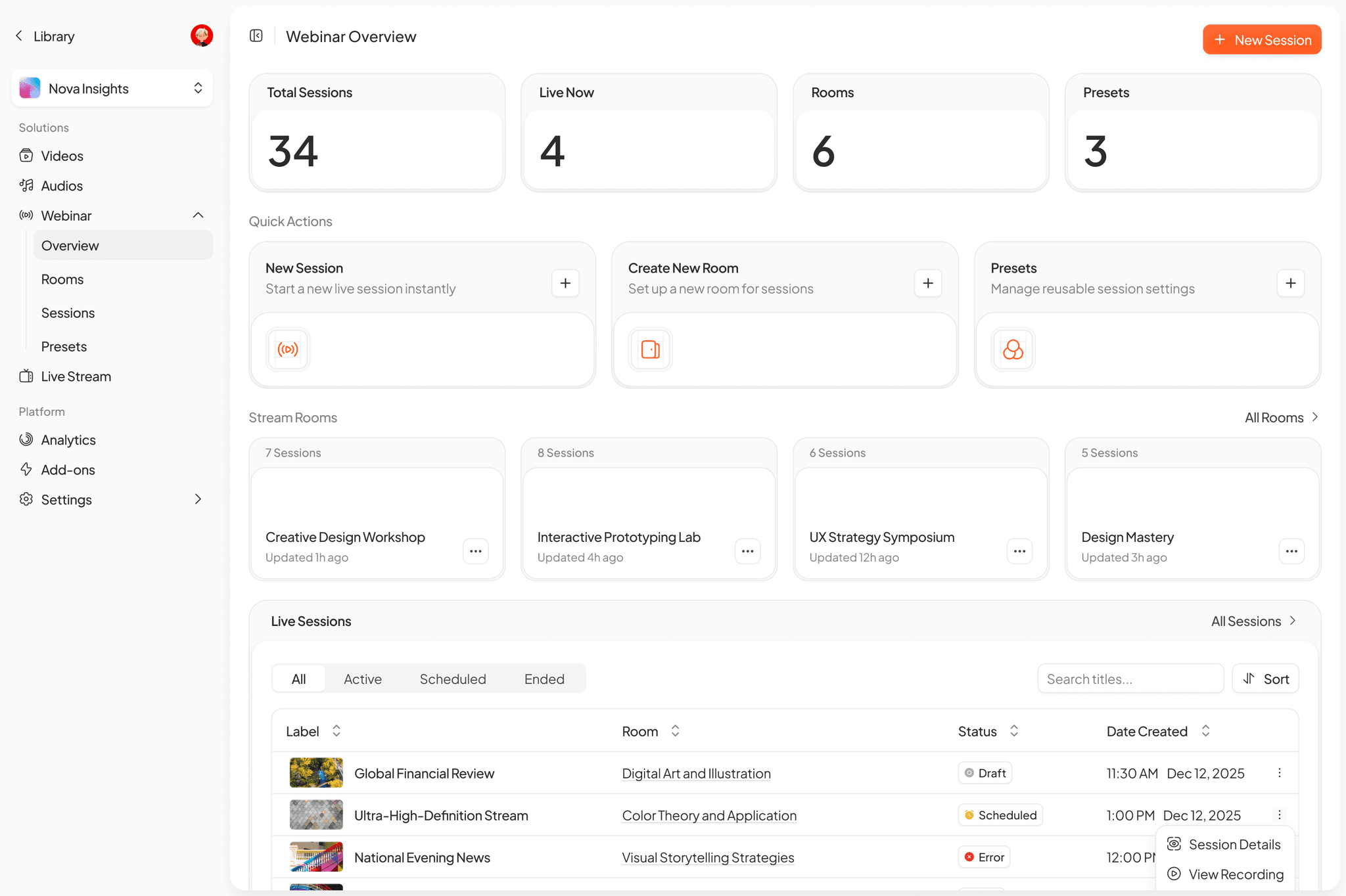Open row menu for Global Financial Review
Image resolution: width=1346 pixels, height=896 pixels.
1280,773
